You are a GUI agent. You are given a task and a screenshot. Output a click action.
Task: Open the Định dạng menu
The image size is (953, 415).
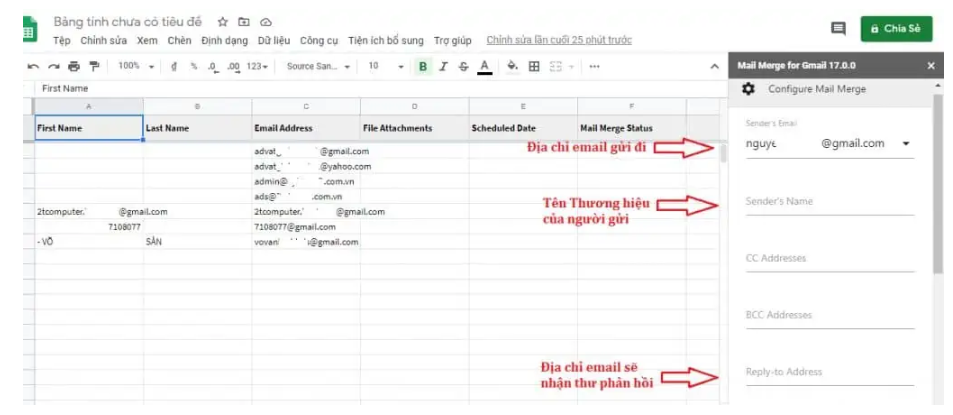click(x=224, y=41)
